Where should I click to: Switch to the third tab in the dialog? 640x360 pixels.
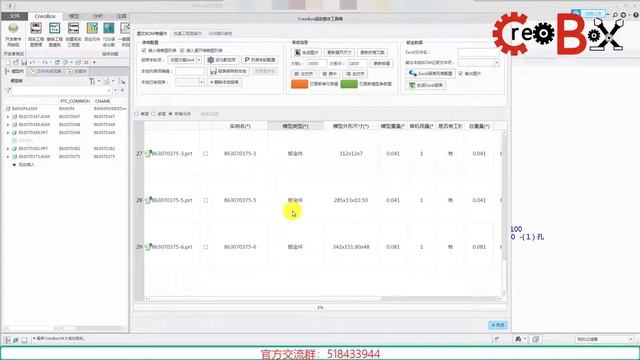coord(220,33)
